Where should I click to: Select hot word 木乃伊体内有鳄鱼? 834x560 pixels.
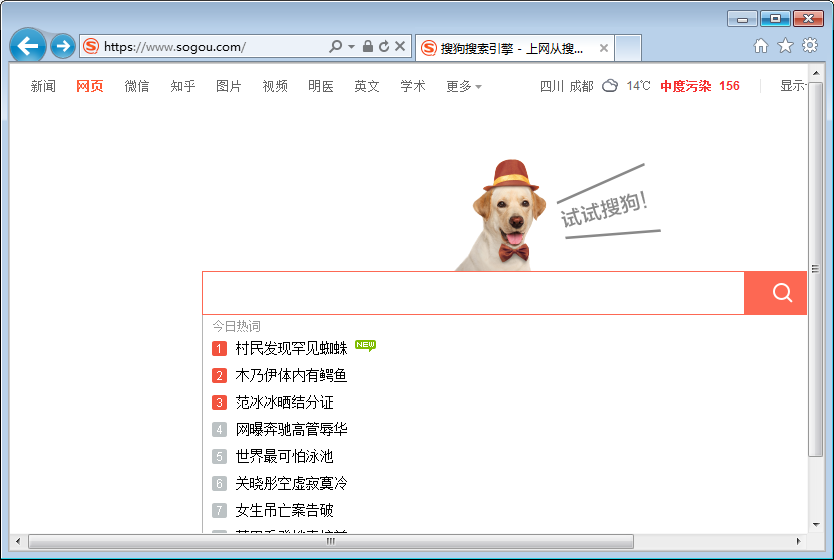(291, 375)
